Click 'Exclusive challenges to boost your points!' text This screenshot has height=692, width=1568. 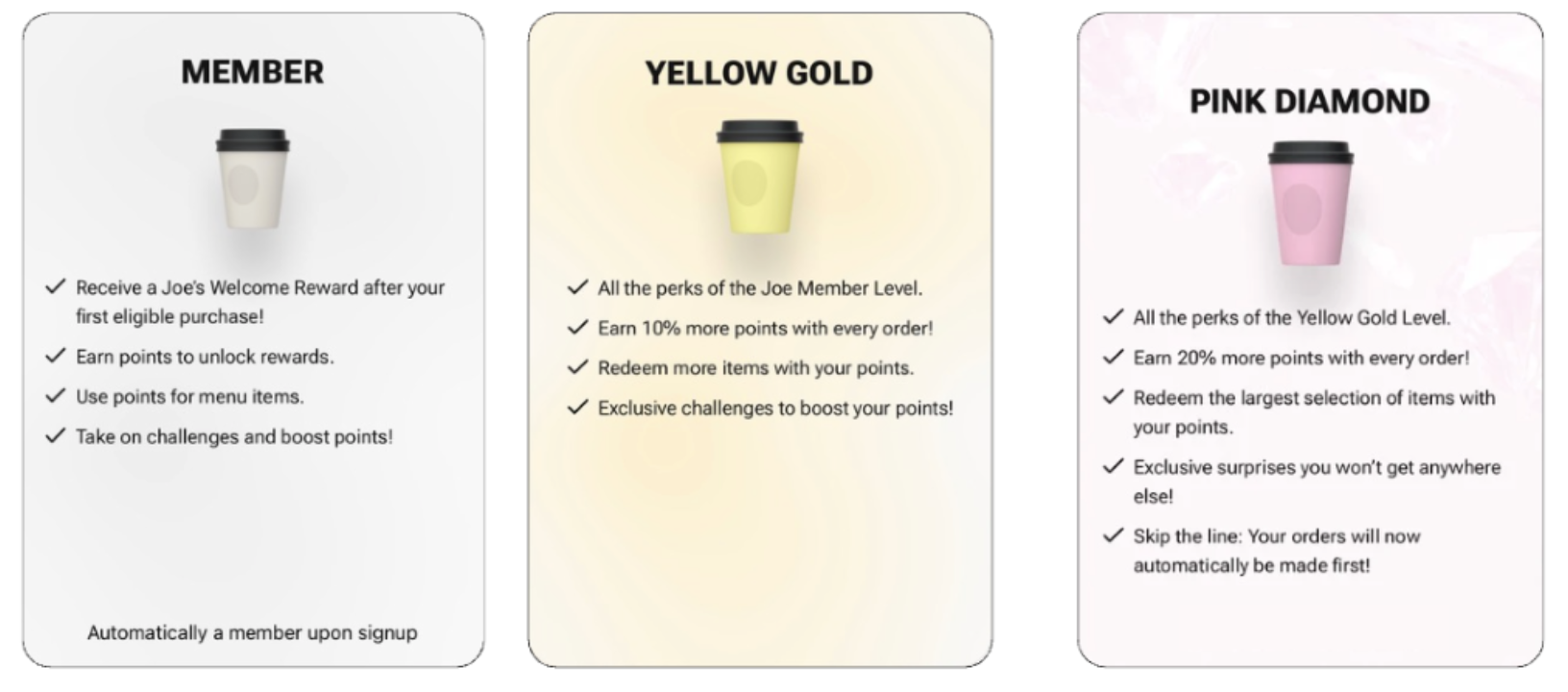point(775,408)
